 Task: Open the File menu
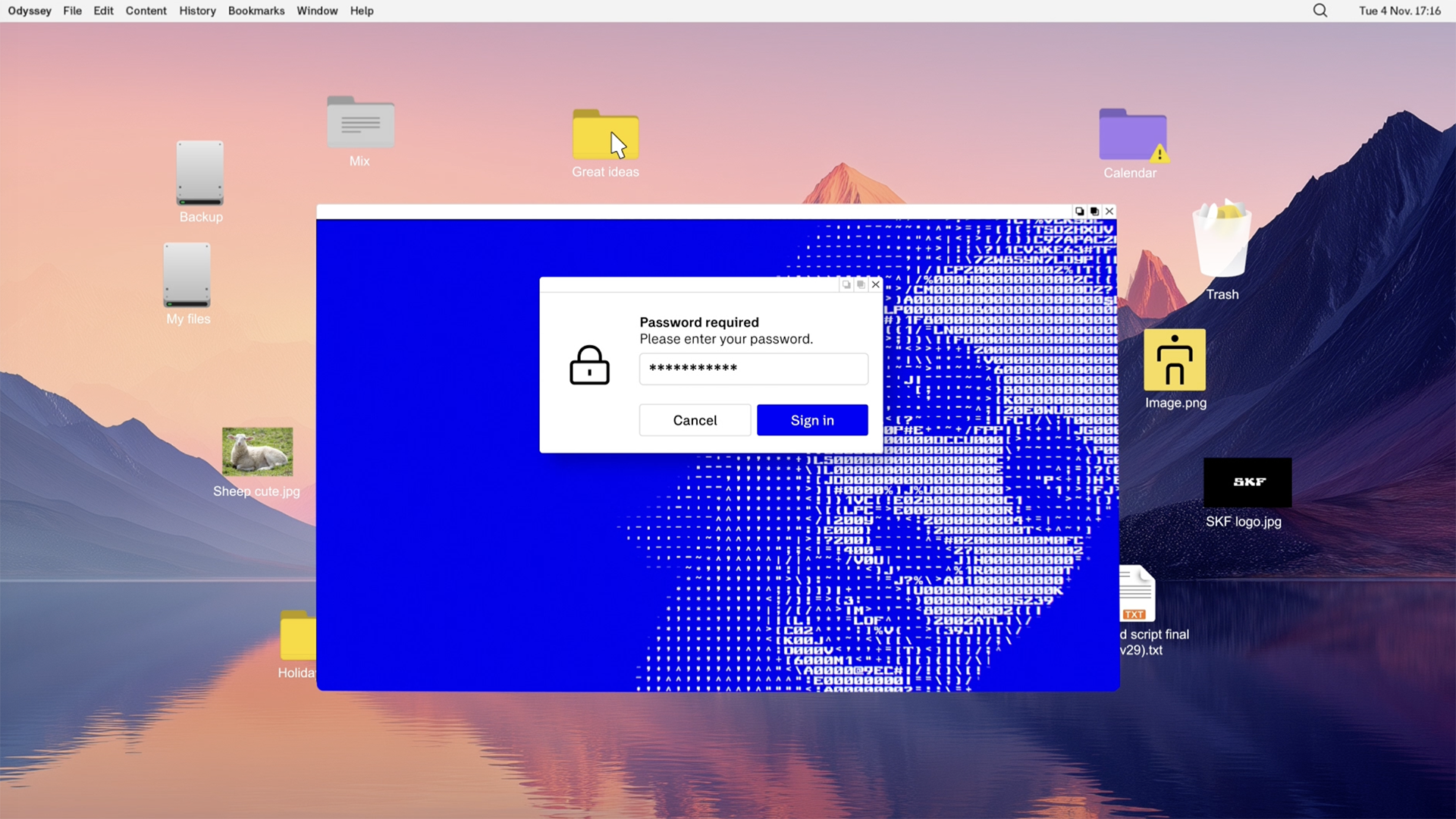pyautogui.click(x=72, y=11)
